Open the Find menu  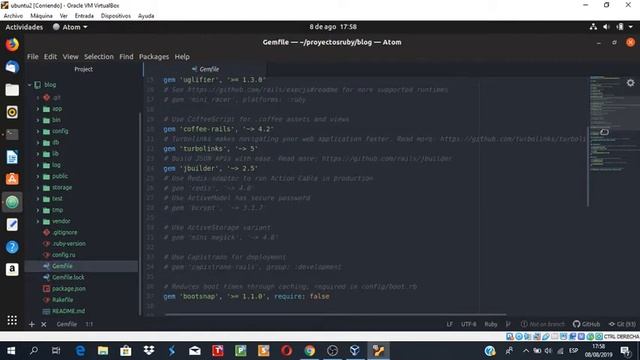tap(126, 57)
